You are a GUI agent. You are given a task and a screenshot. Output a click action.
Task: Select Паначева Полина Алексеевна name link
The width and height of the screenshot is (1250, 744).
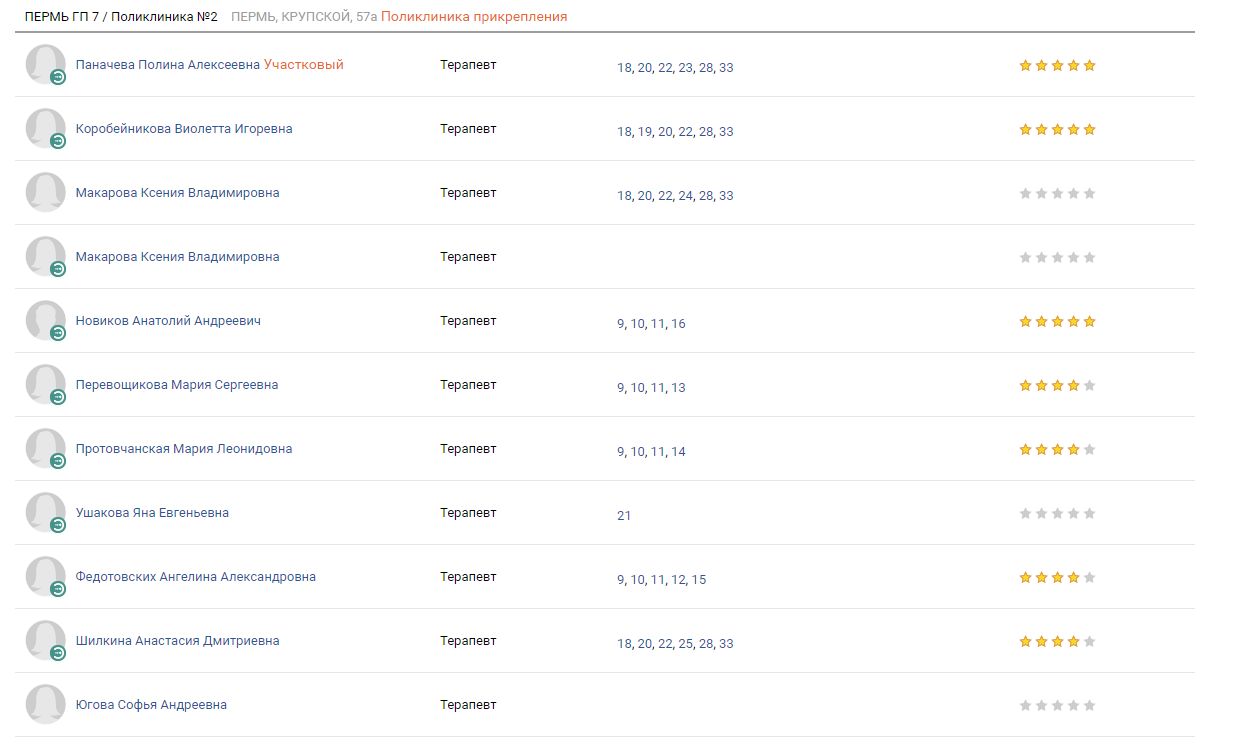168,65
